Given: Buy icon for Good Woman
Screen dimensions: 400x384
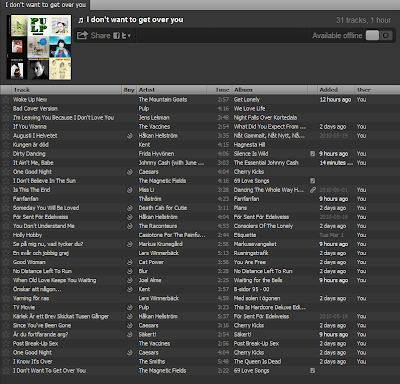Looking at the screenshot, I should point(130,262).
